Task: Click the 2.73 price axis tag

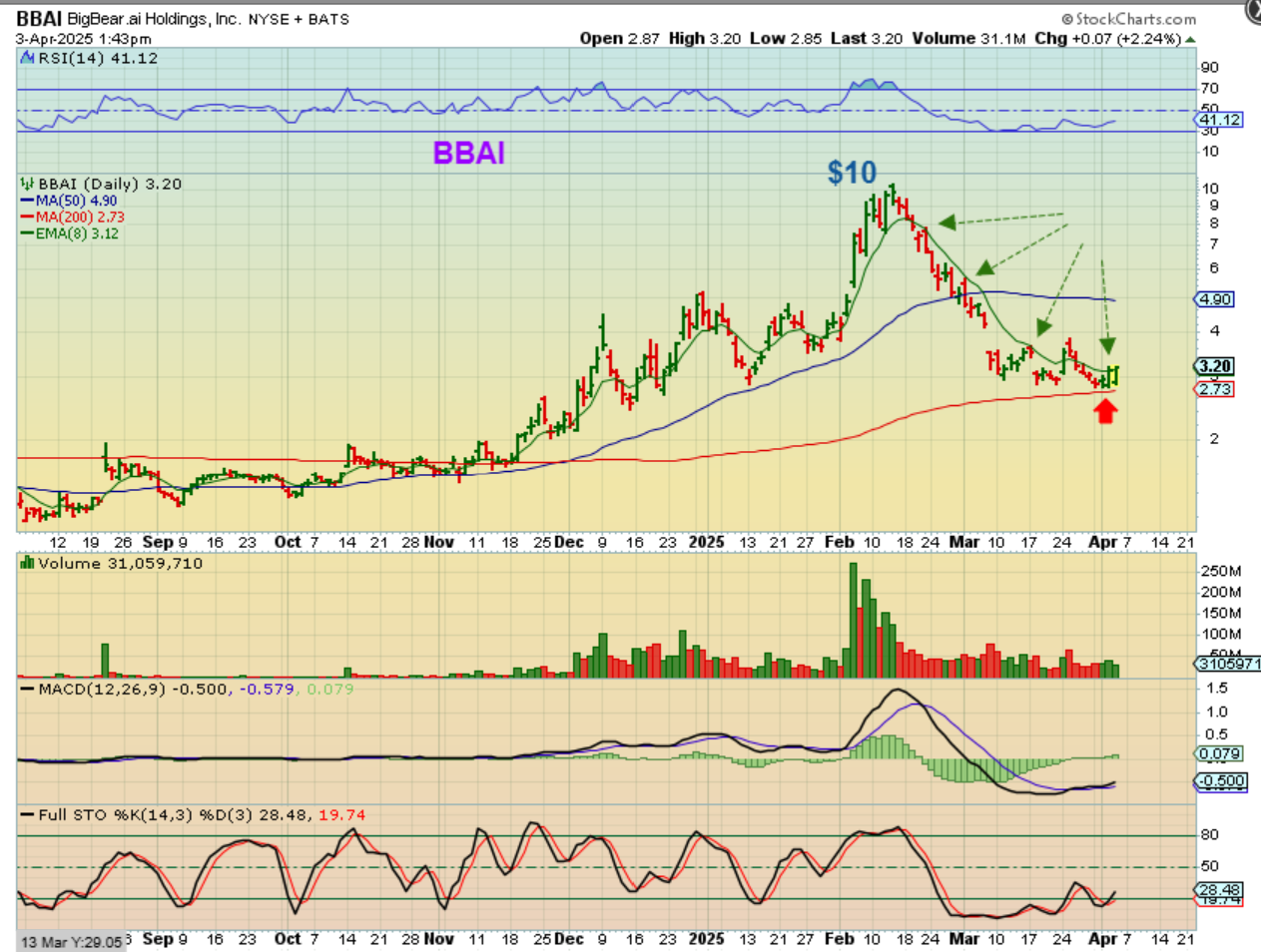Action: 1215,389
